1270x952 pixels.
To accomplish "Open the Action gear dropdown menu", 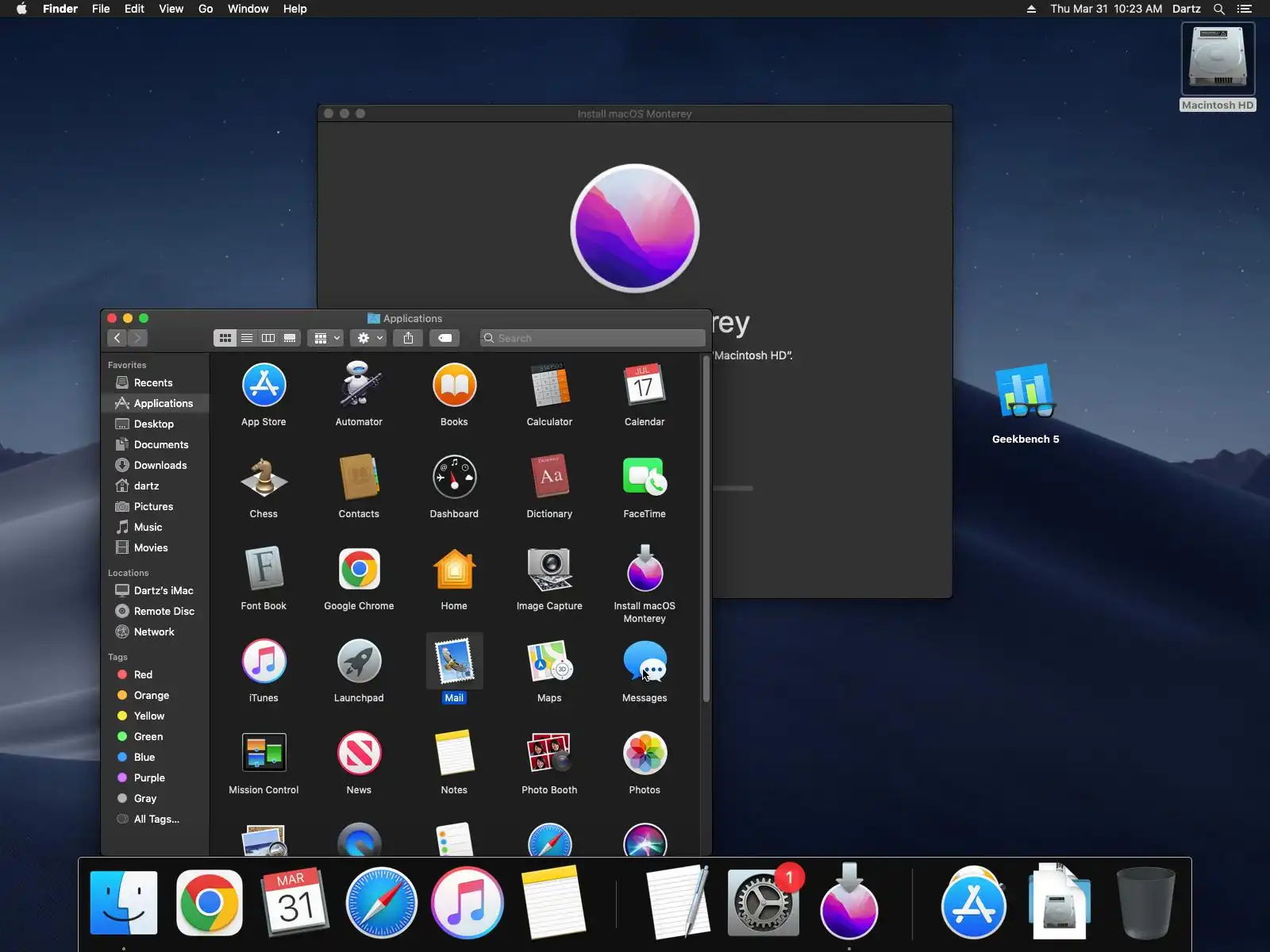I will click(369, 338).
